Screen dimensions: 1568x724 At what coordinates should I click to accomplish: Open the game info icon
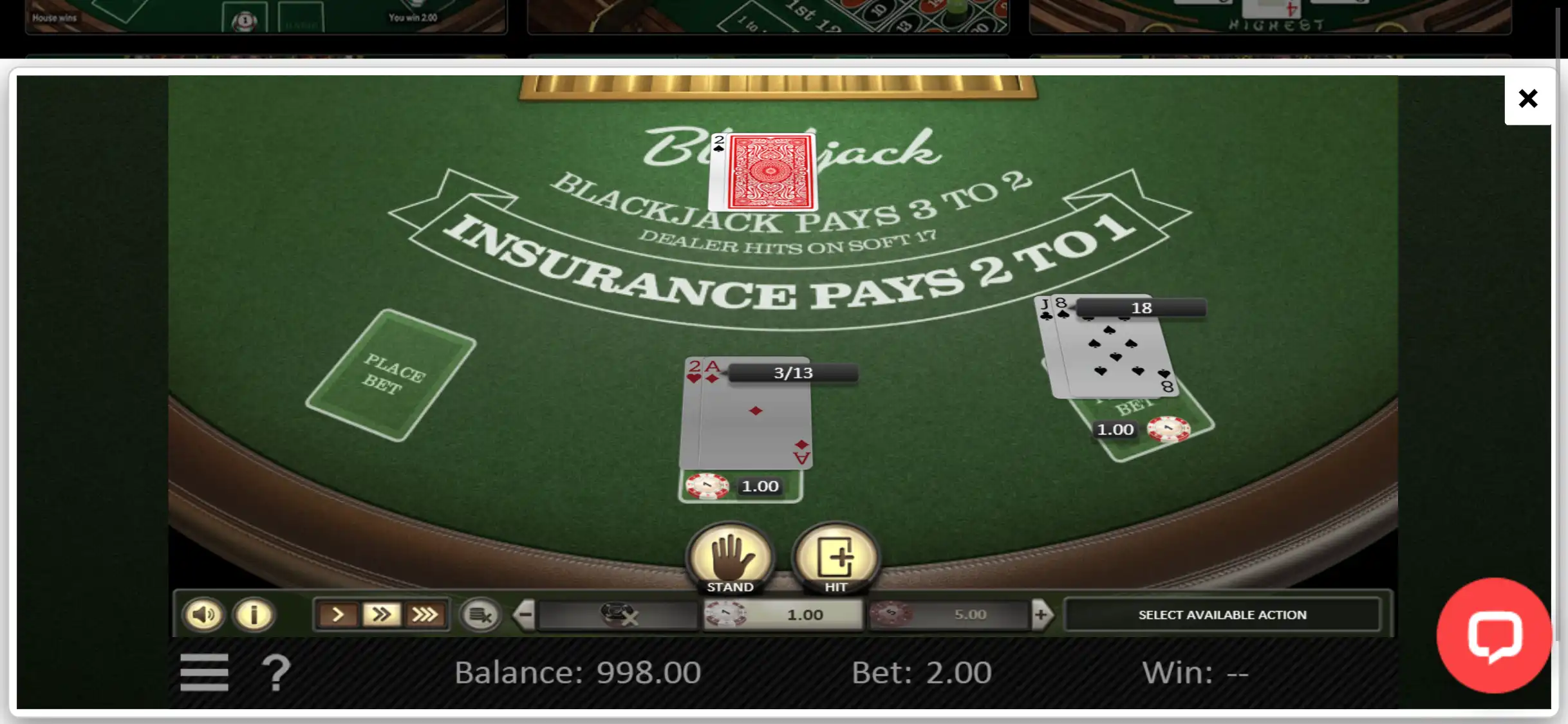pos(254,615)
